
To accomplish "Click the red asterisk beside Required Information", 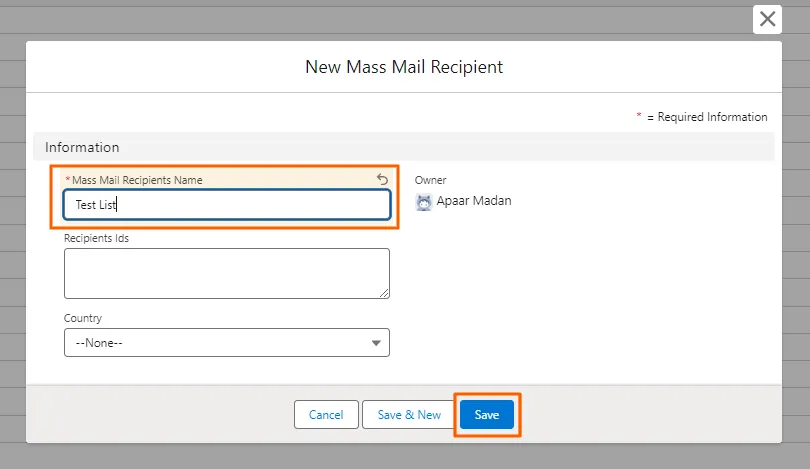I will [x=639, y=117].
